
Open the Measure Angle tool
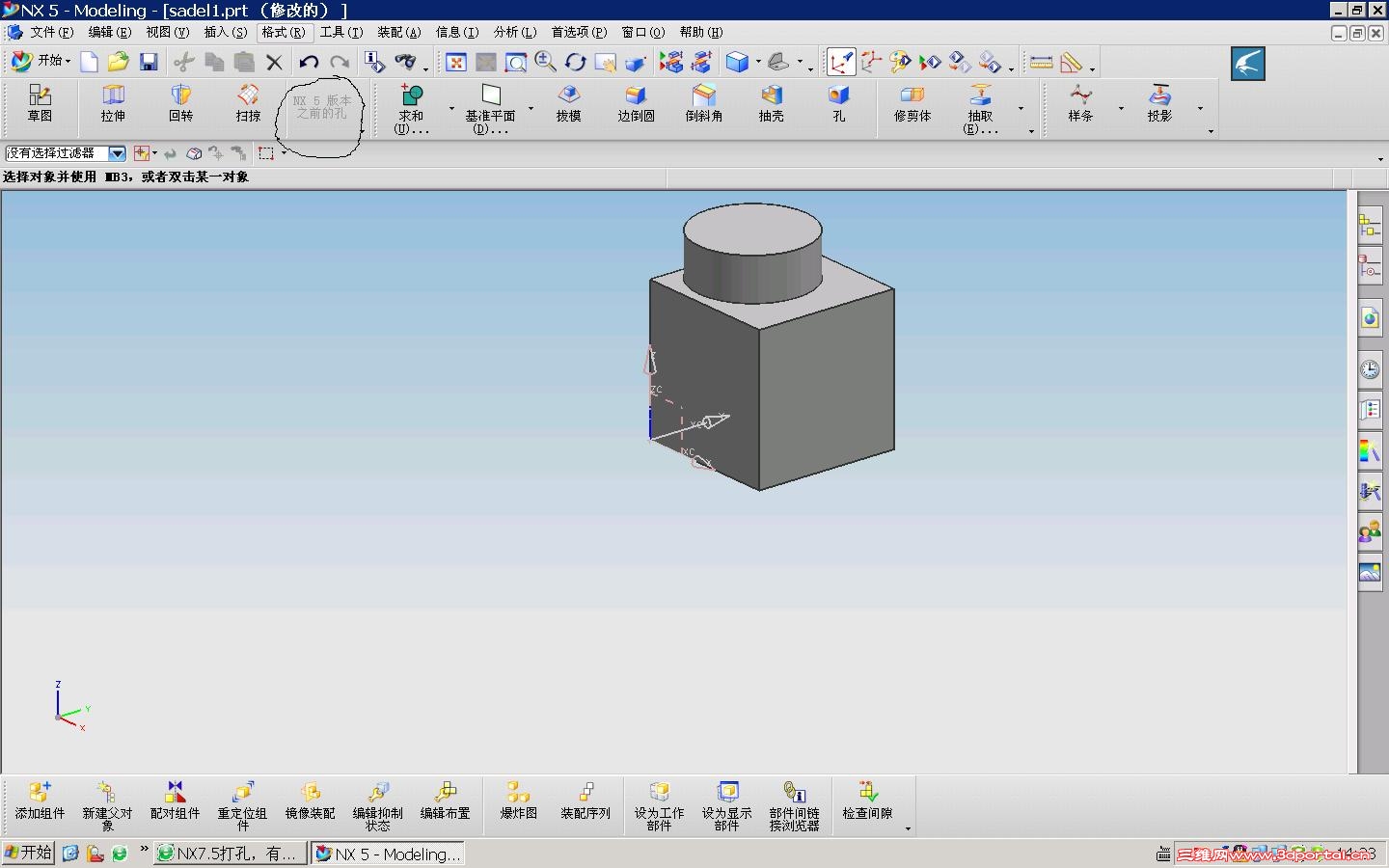coord(1072,63)
